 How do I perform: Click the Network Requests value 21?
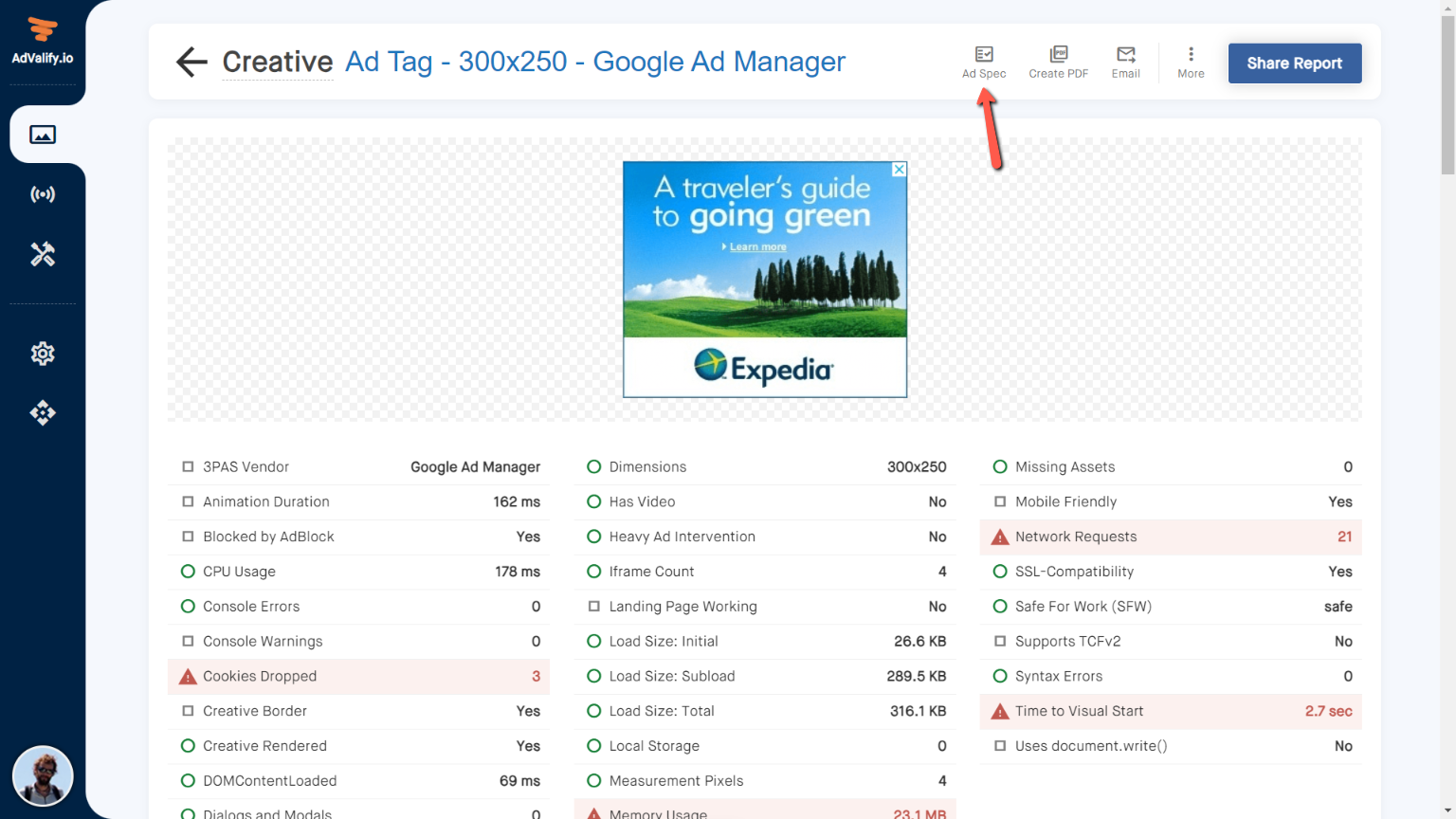pos(1344,537)
